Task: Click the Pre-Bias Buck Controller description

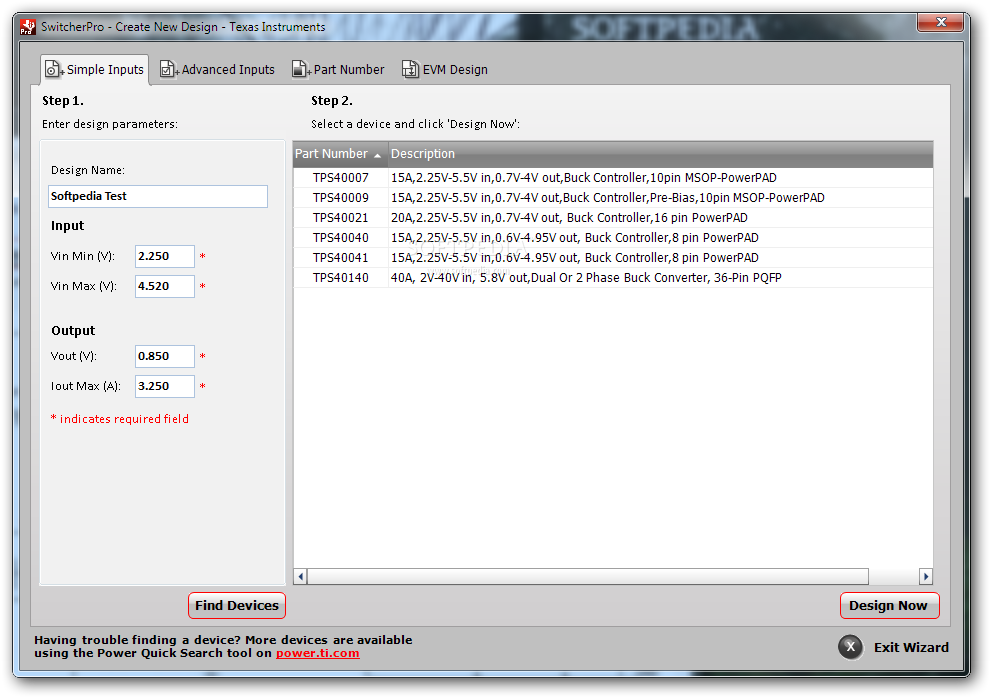Action: (x=607, y=198)
